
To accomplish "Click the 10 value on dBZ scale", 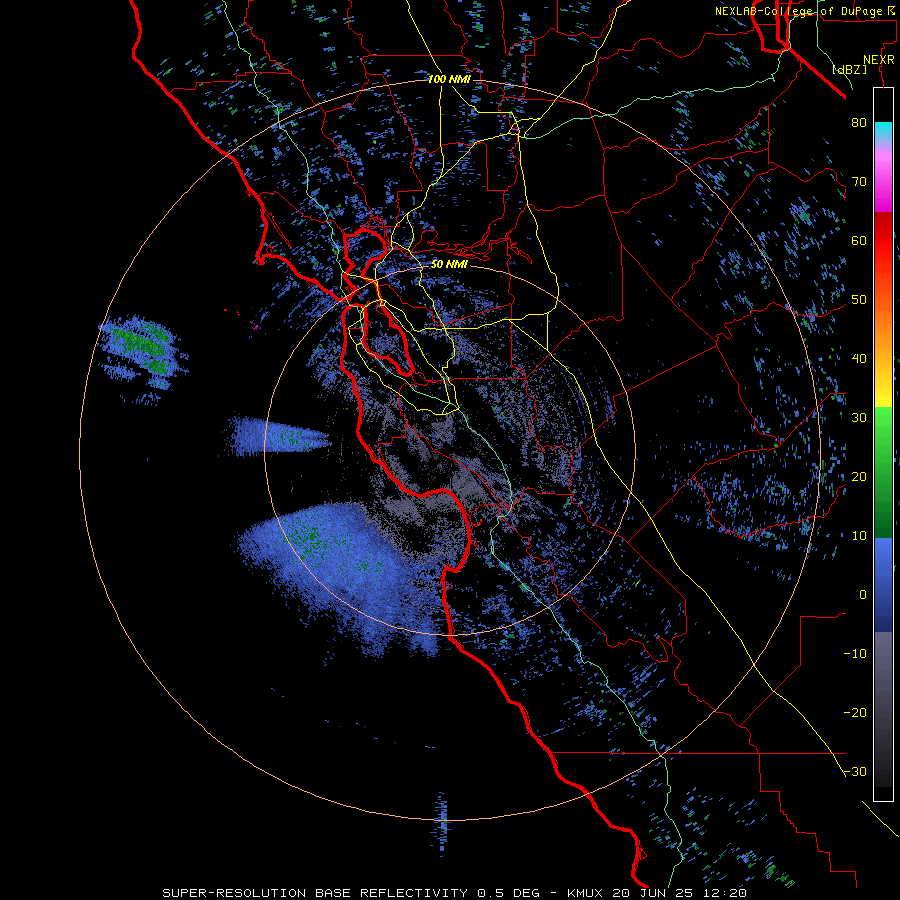I will 859,536.
